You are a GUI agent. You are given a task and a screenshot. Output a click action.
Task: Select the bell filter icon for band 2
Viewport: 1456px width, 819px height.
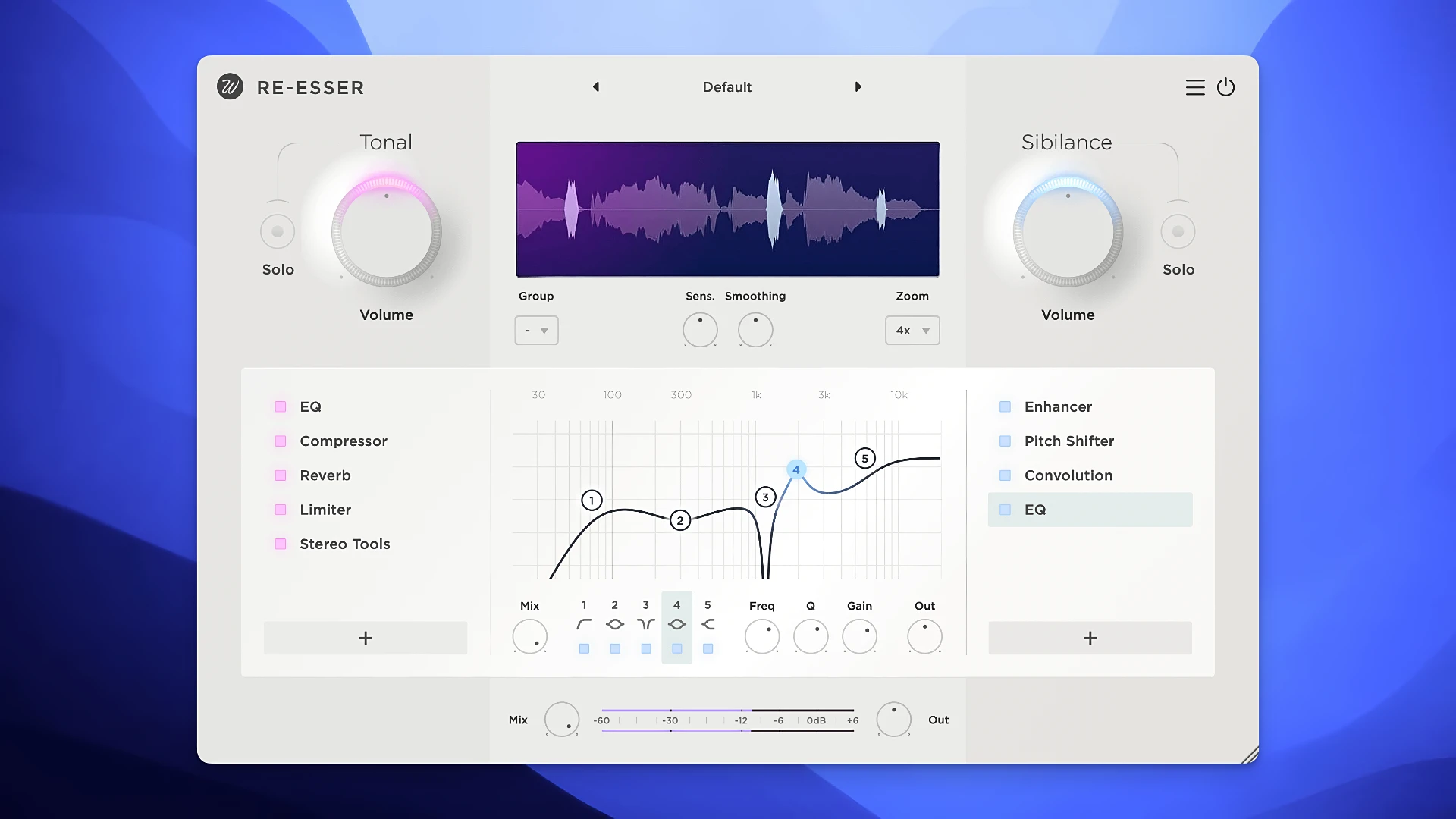[615, 624]
